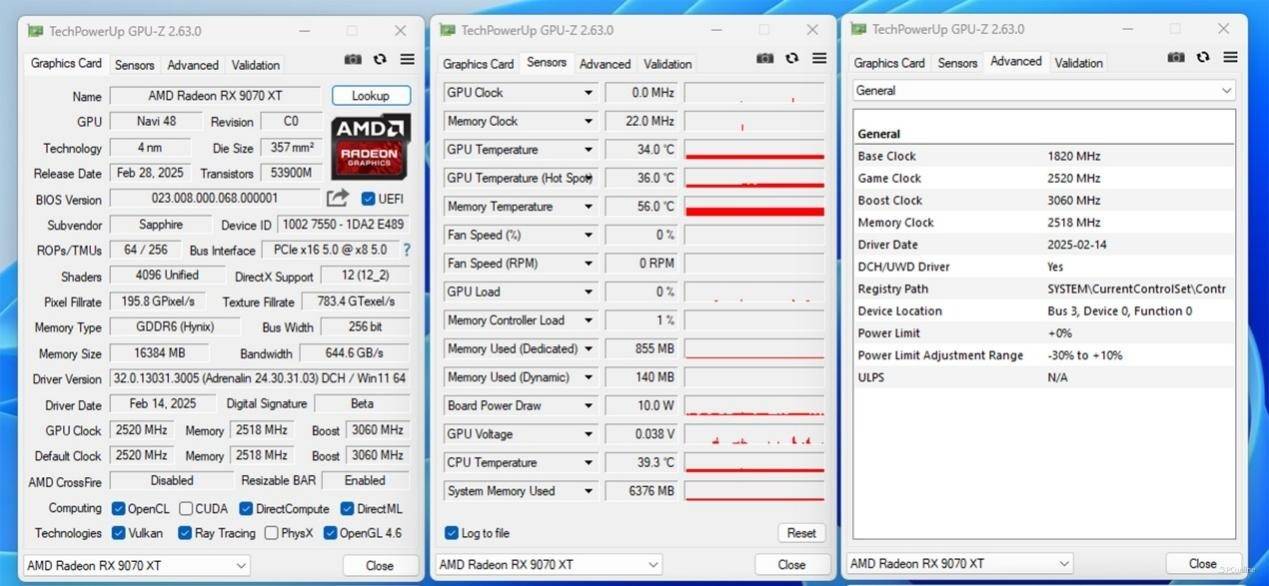Open GPU selector dropdown in Graphics Card window
The width and height of the screenshot is (1269, 586).
136,565
